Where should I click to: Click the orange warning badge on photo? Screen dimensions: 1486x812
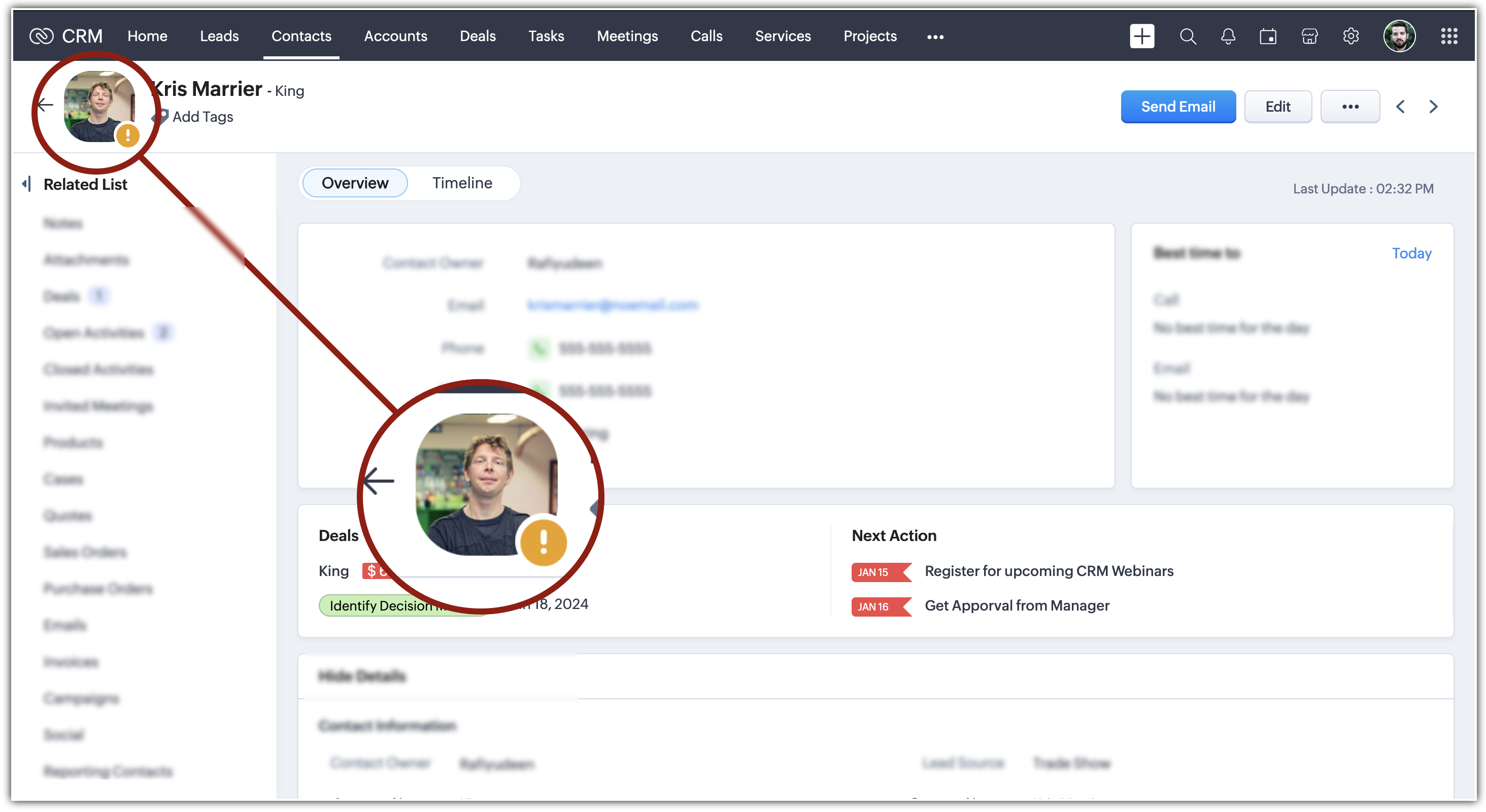click(x=127, y=136)
